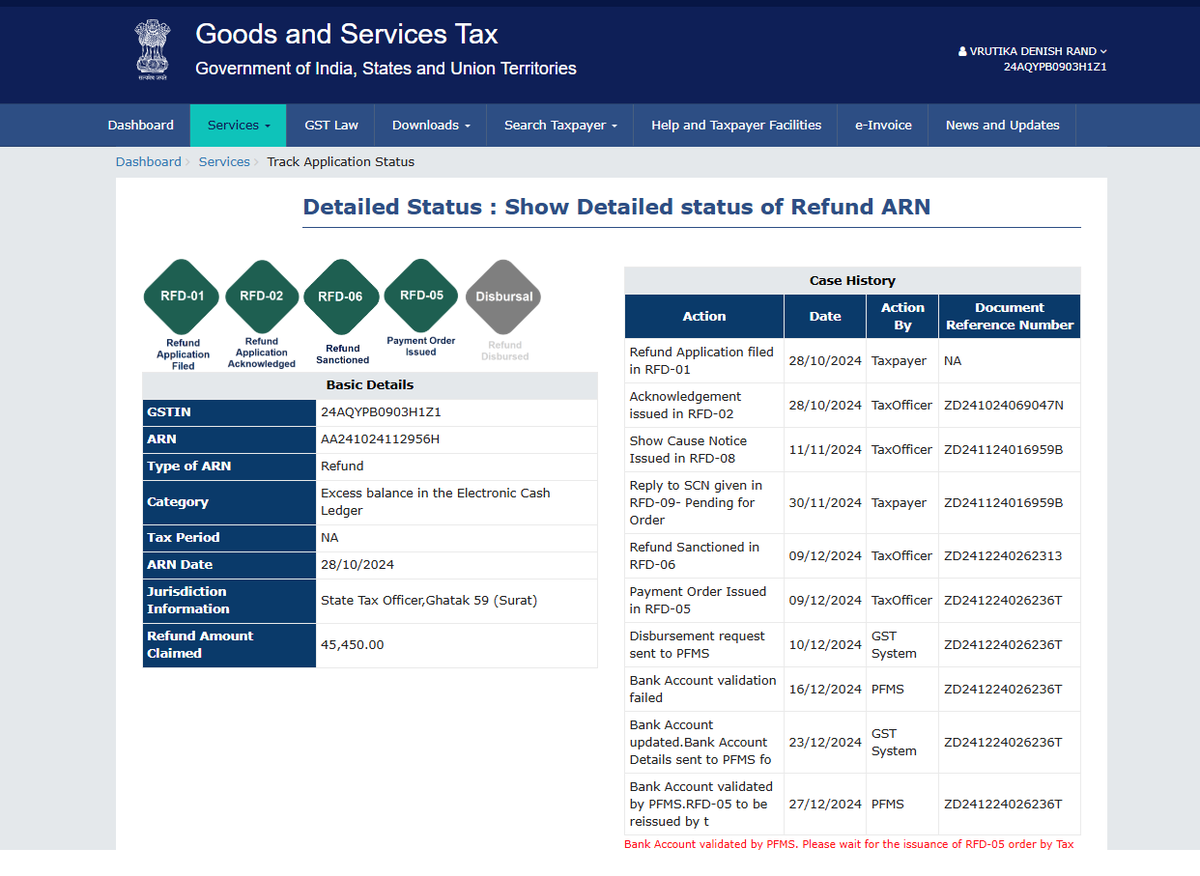Click the RFD-05 Payment Order diamond

click(x=421, y=295)
